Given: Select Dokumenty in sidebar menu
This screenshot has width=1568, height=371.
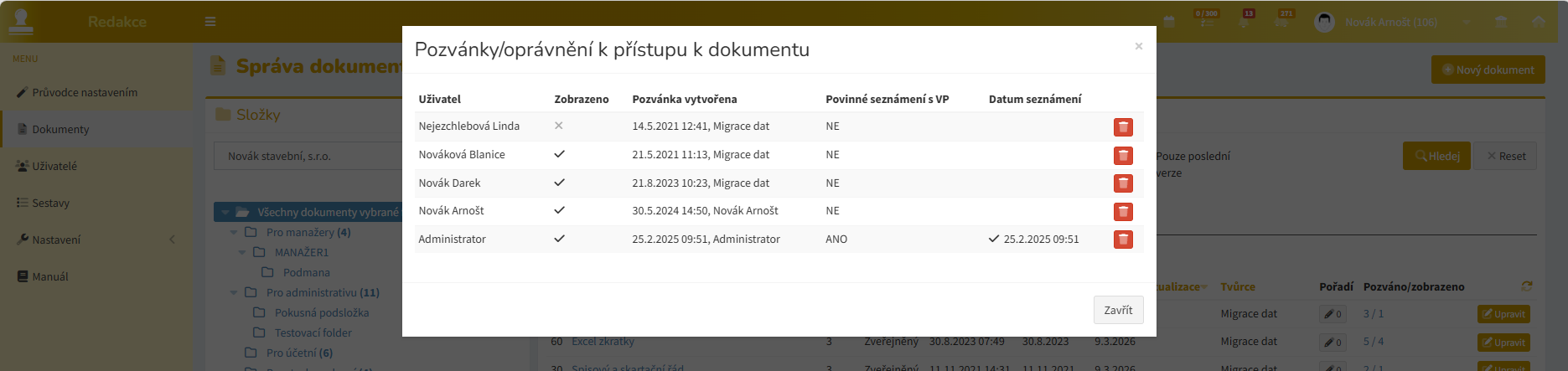Looking at the screenshot, I should coord(96,129).
